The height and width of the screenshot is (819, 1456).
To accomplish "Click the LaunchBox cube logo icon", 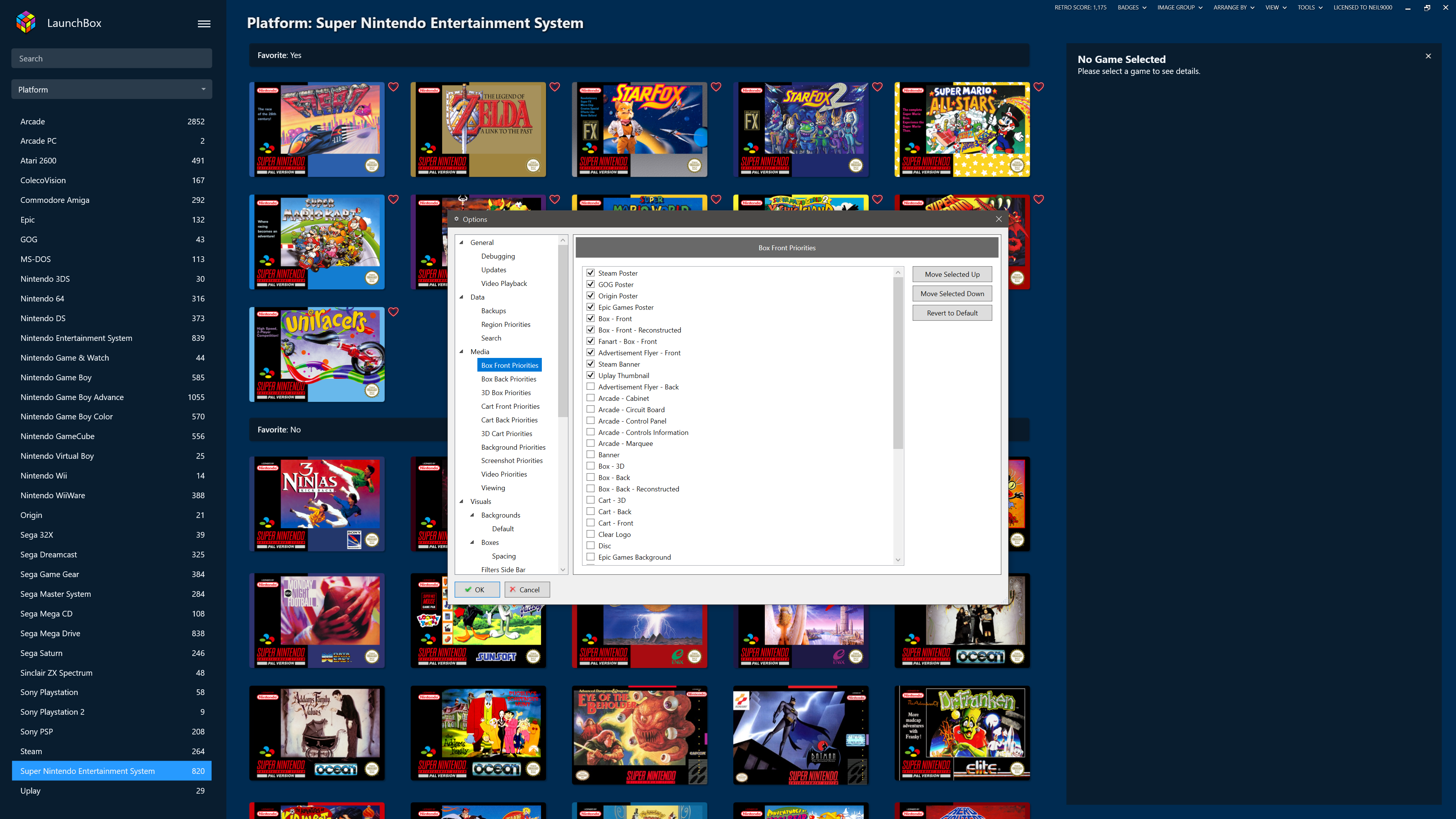I will [x=26, y=23].
